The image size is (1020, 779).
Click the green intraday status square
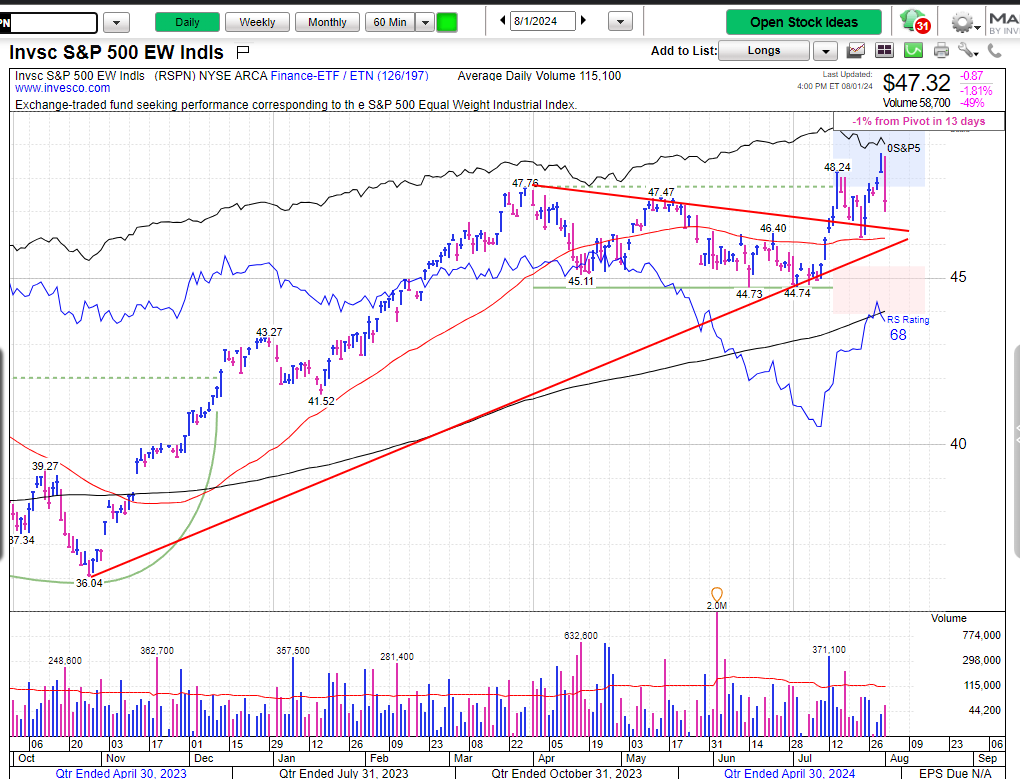(447, 23)
